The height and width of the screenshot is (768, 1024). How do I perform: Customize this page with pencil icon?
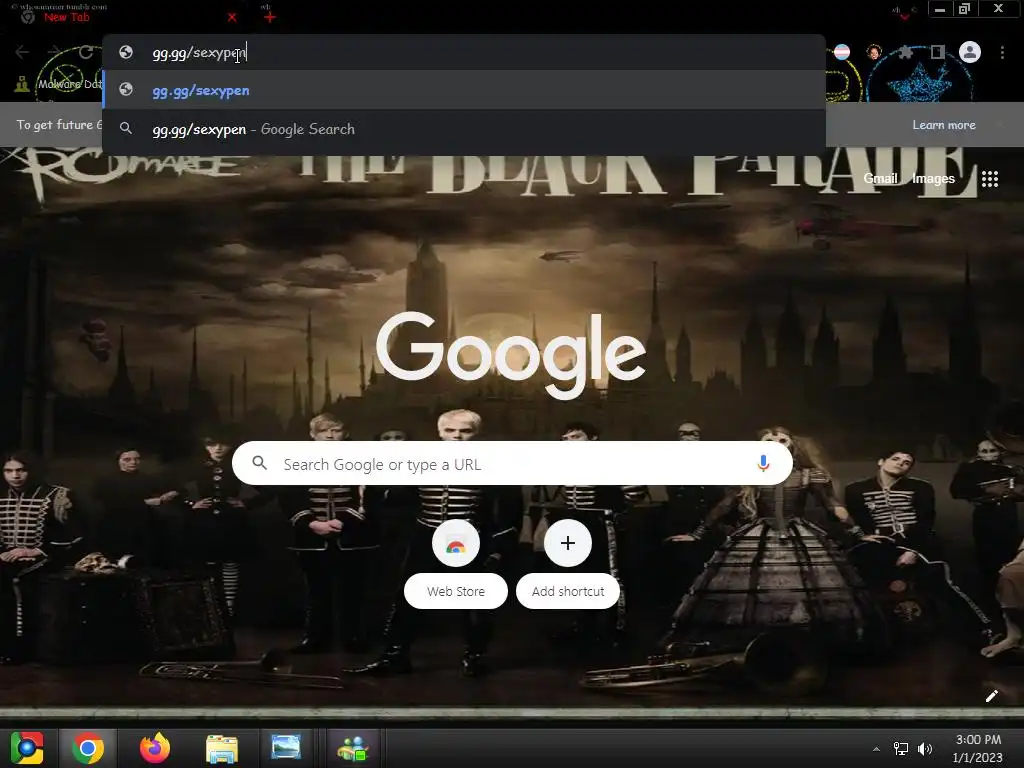pos(991,696)
